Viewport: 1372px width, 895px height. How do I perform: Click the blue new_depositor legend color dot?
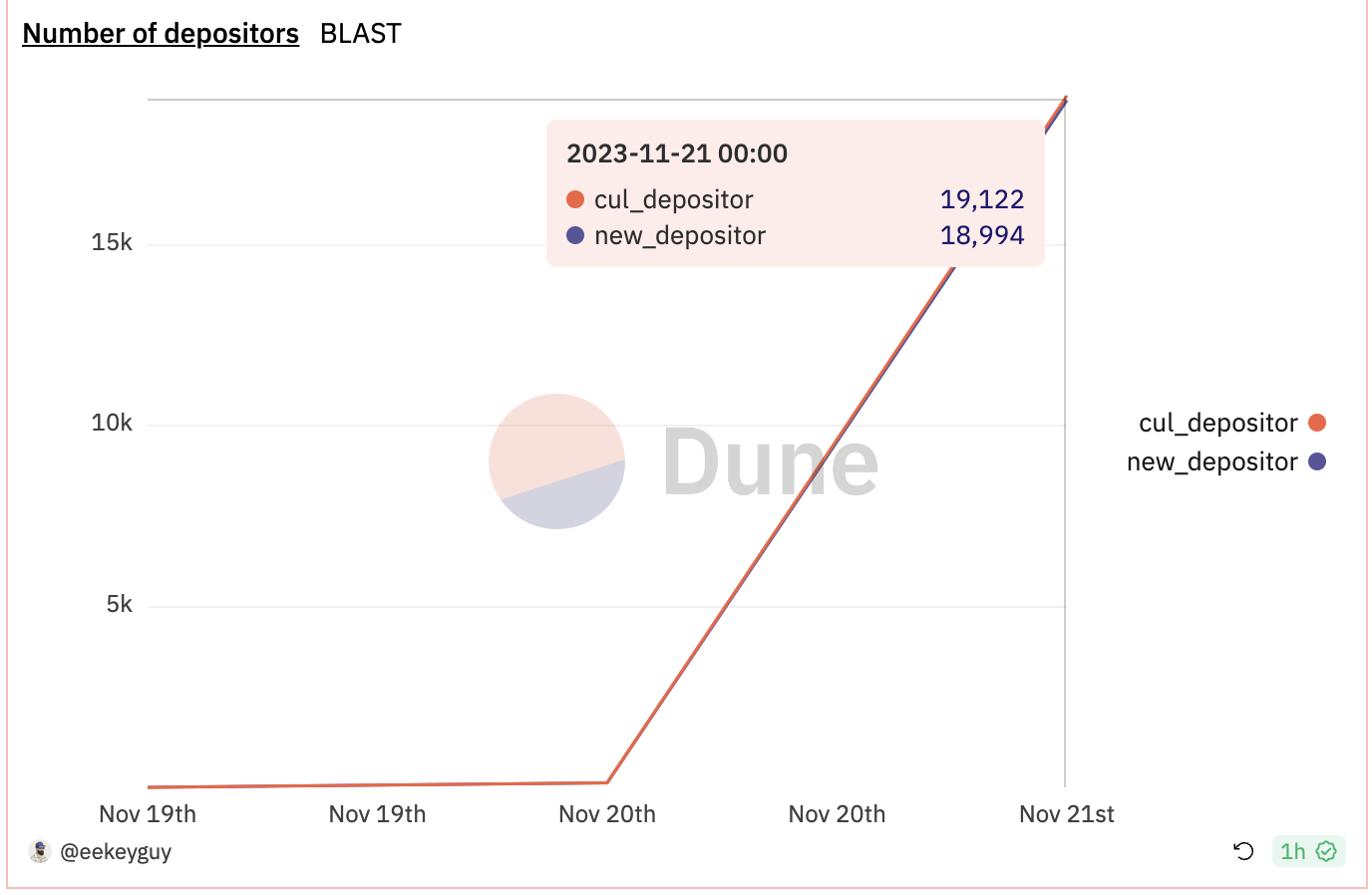(x=1317, y=461)
